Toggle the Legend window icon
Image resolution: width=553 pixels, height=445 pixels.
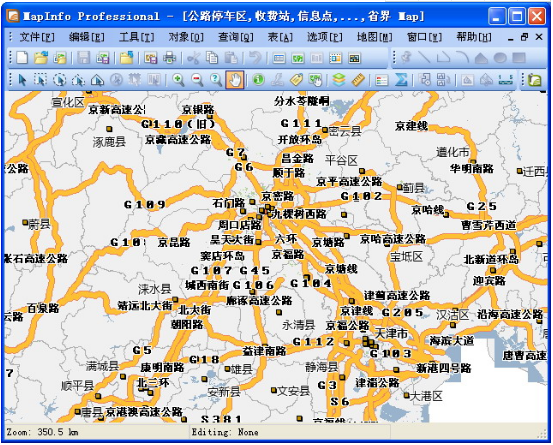pyautogui.click(x=382, y=80)
